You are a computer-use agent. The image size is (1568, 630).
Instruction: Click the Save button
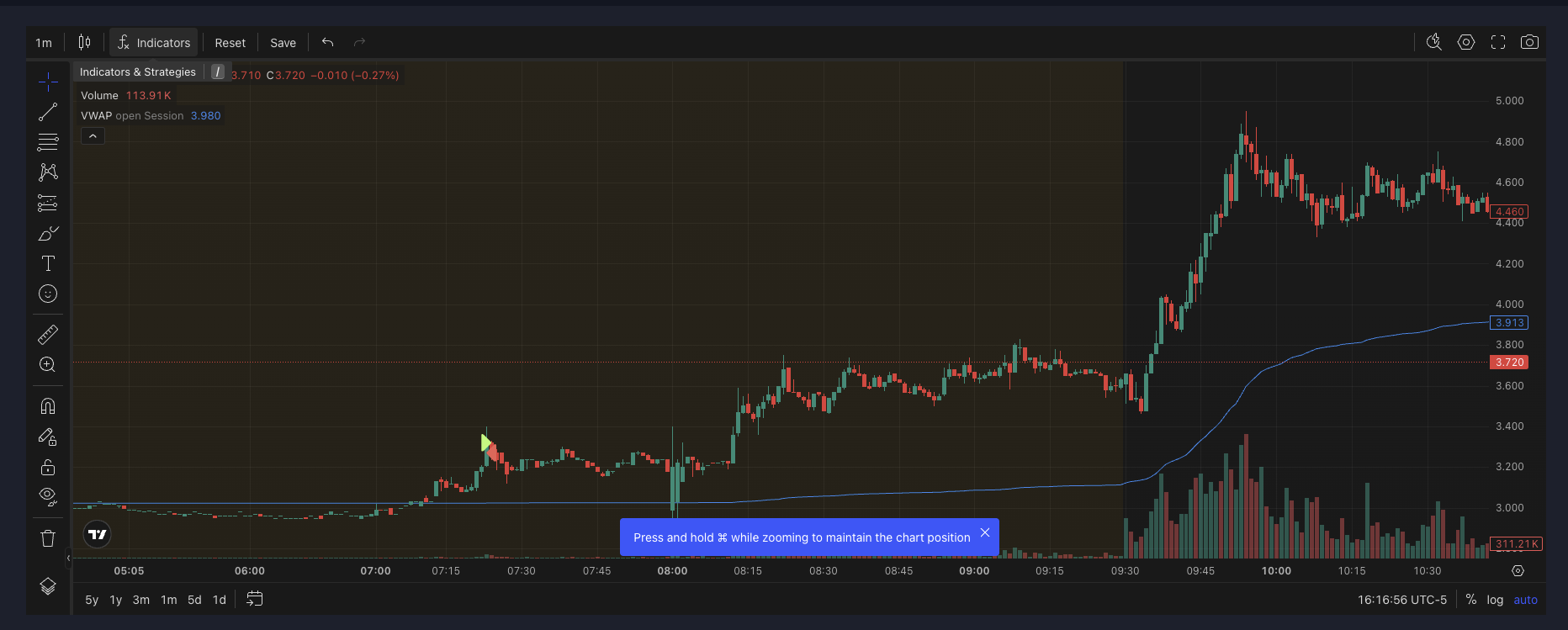pyautogui.click(x=283, y=43)
